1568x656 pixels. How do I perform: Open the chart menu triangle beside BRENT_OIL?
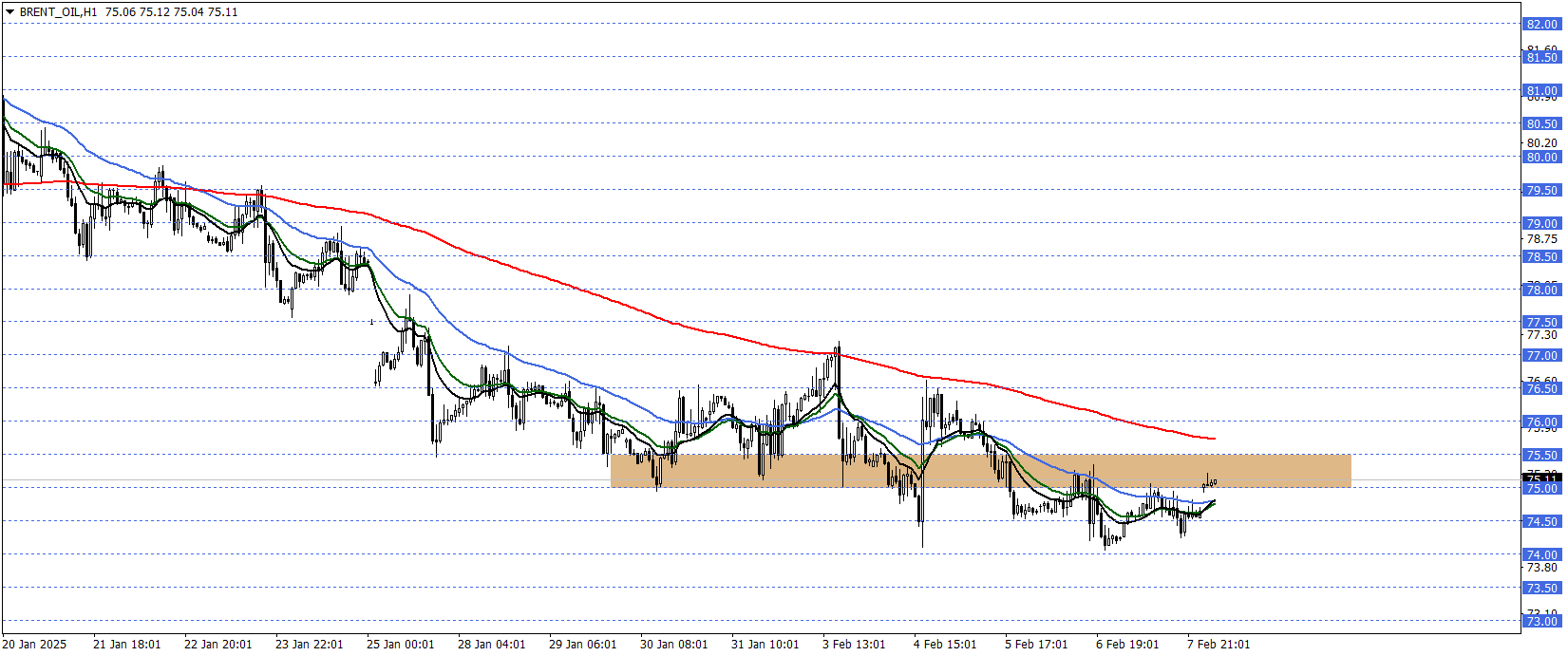pyautogui.click(x=9, y=12)
